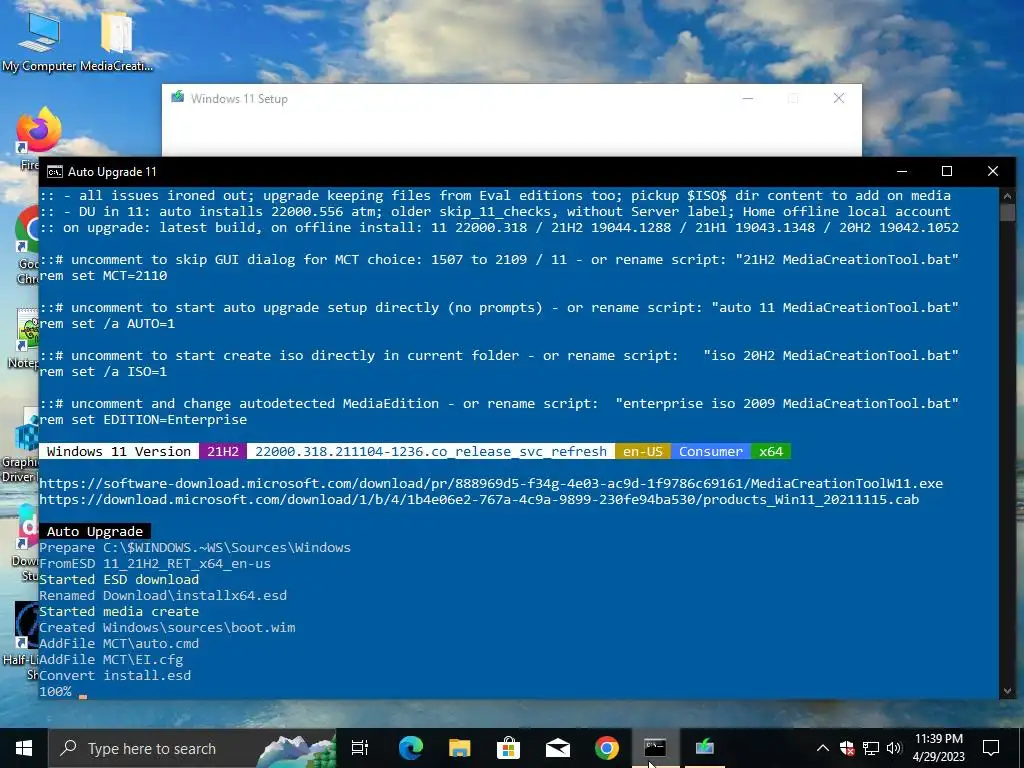The width and height of the screenshot is (1024, 768).
Task: Click the console scrollbar up arrow
Action: click(x=1007, y=195)
